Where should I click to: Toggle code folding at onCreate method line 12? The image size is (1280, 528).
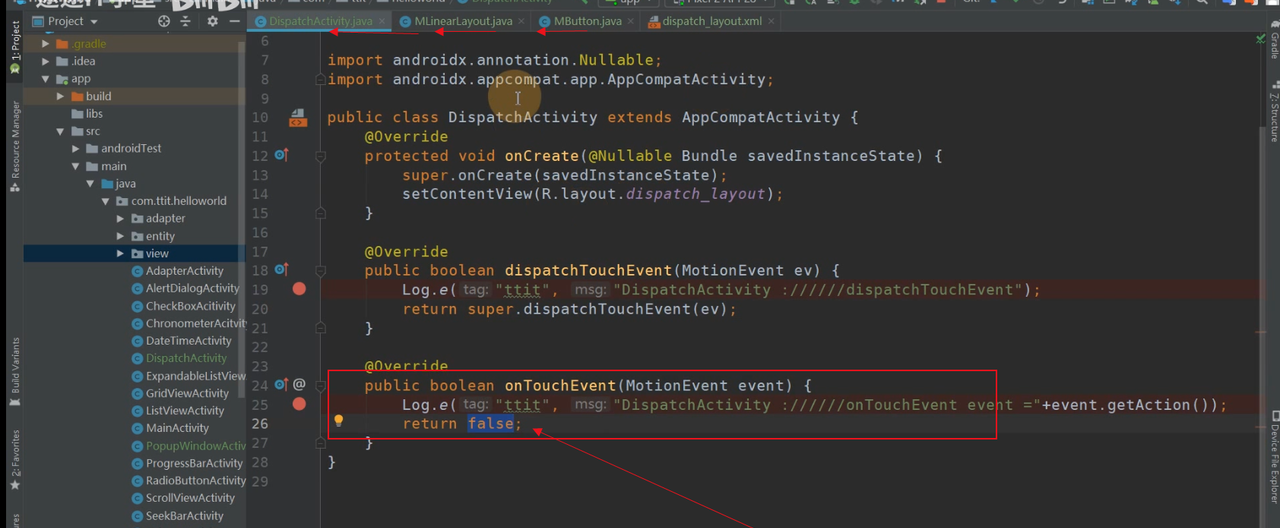pos(321,156)
